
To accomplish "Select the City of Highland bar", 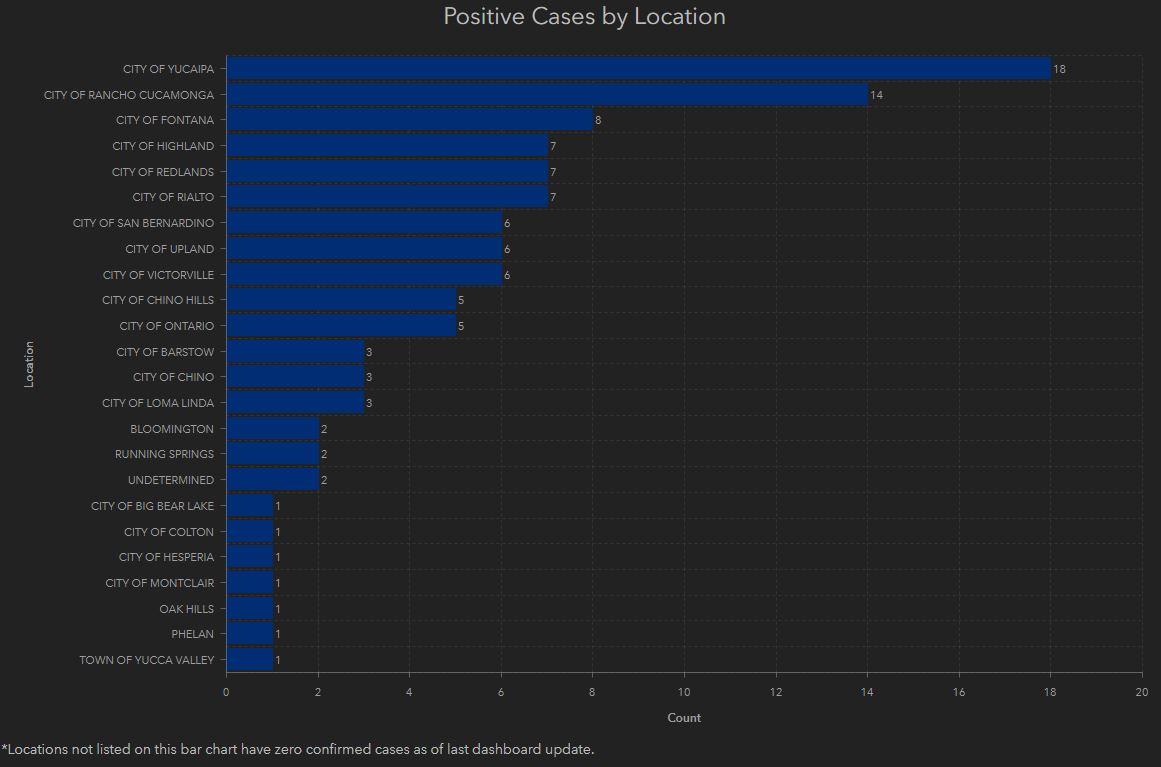I will point(387,146).
